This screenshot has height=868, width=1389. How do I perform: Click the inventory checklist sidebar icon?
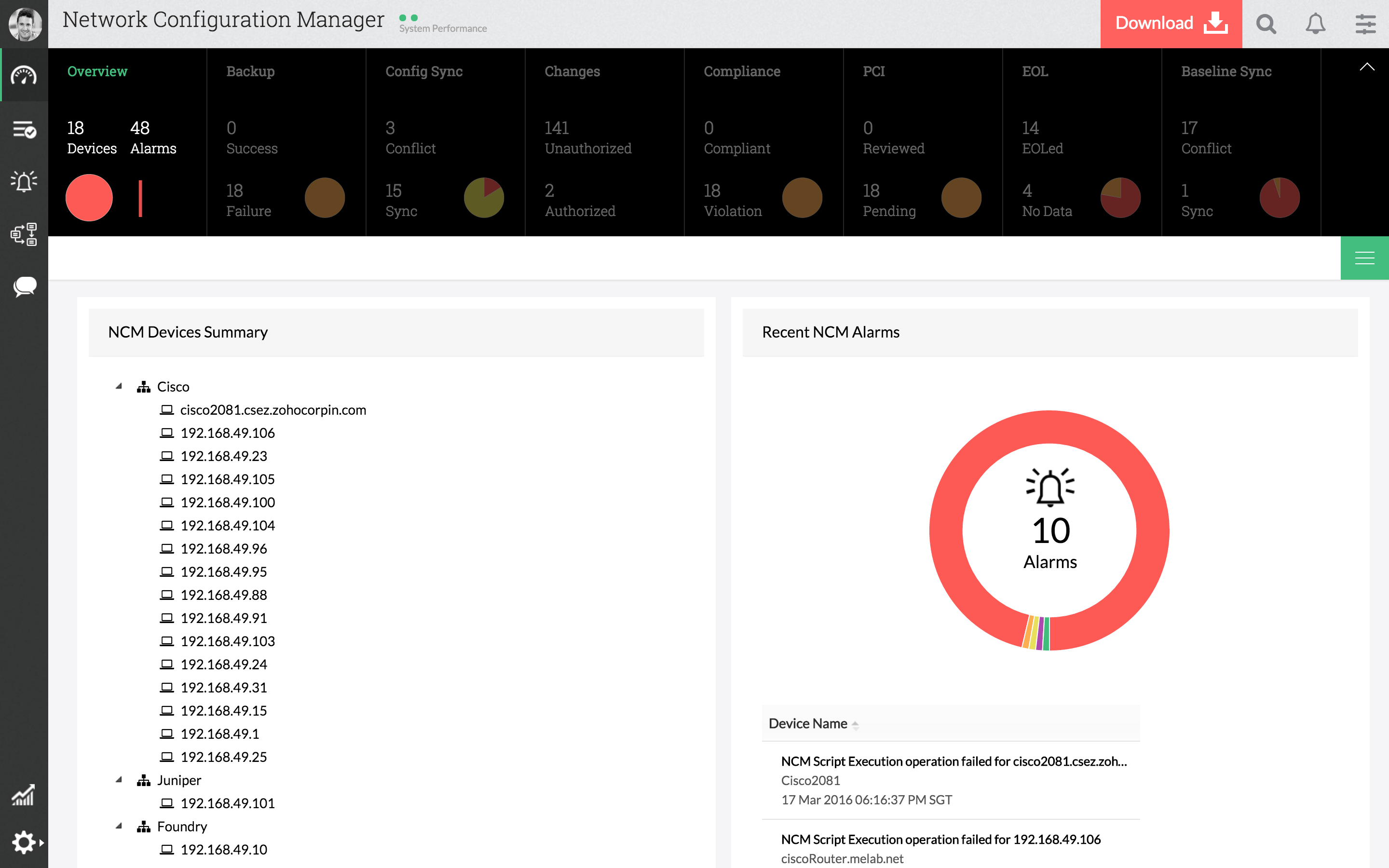click(24, 130)
